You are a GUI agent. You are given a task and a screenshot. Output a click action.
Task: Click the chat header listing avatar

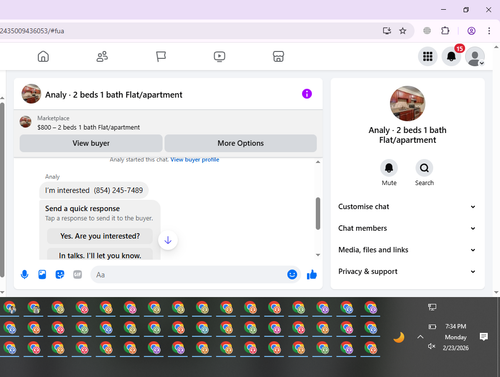[31, 94]
